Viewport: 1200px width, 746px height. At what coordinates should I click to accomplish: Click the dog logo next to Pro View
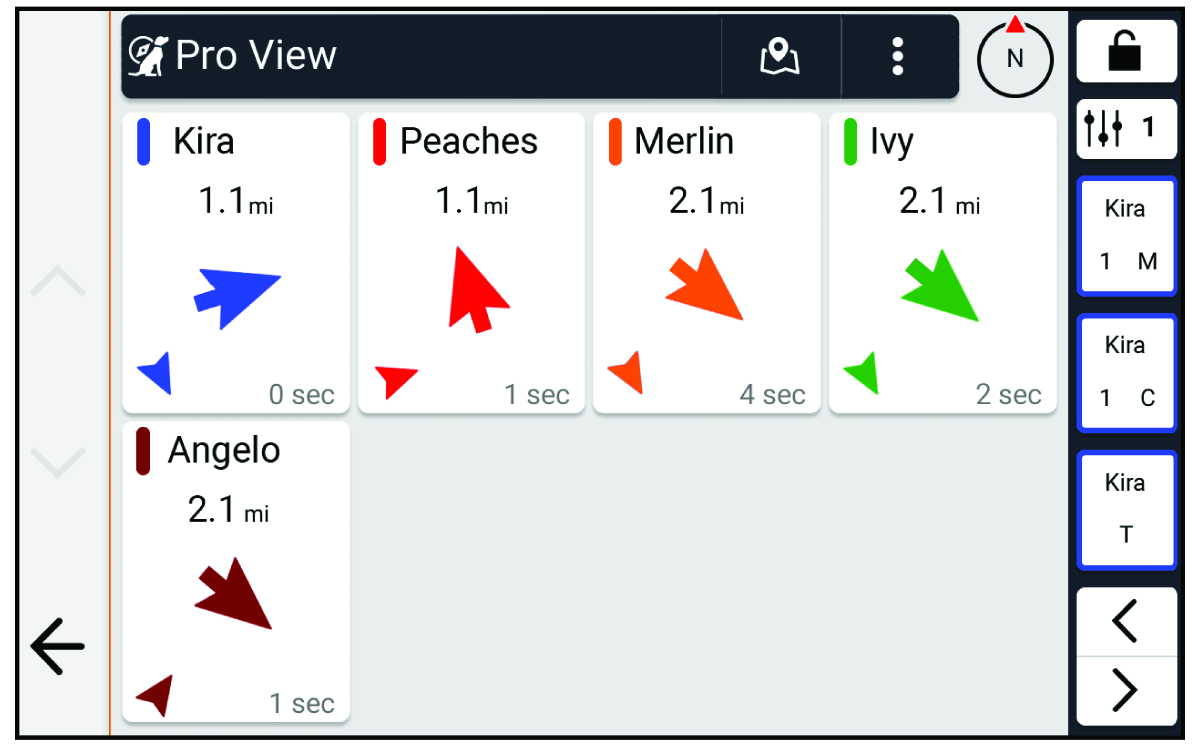pos(149,56)
